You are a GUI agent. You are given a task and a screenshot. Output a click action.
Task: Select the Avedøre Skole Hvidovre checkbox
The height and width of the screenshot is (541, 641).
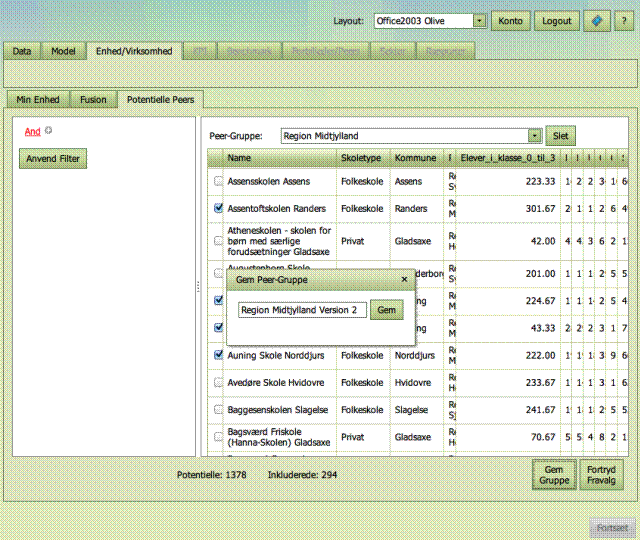218,381
